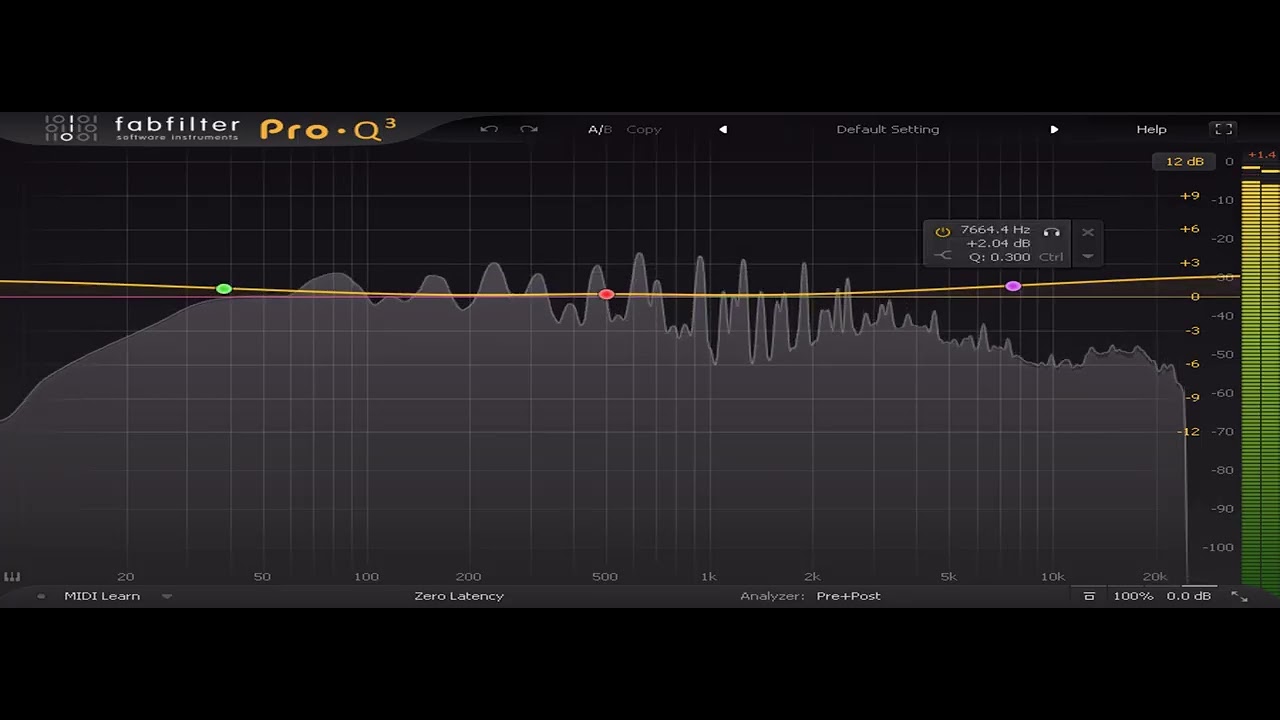
Task: Open the Zero Latency processing mode menu
Action: (x=459, y=596)
